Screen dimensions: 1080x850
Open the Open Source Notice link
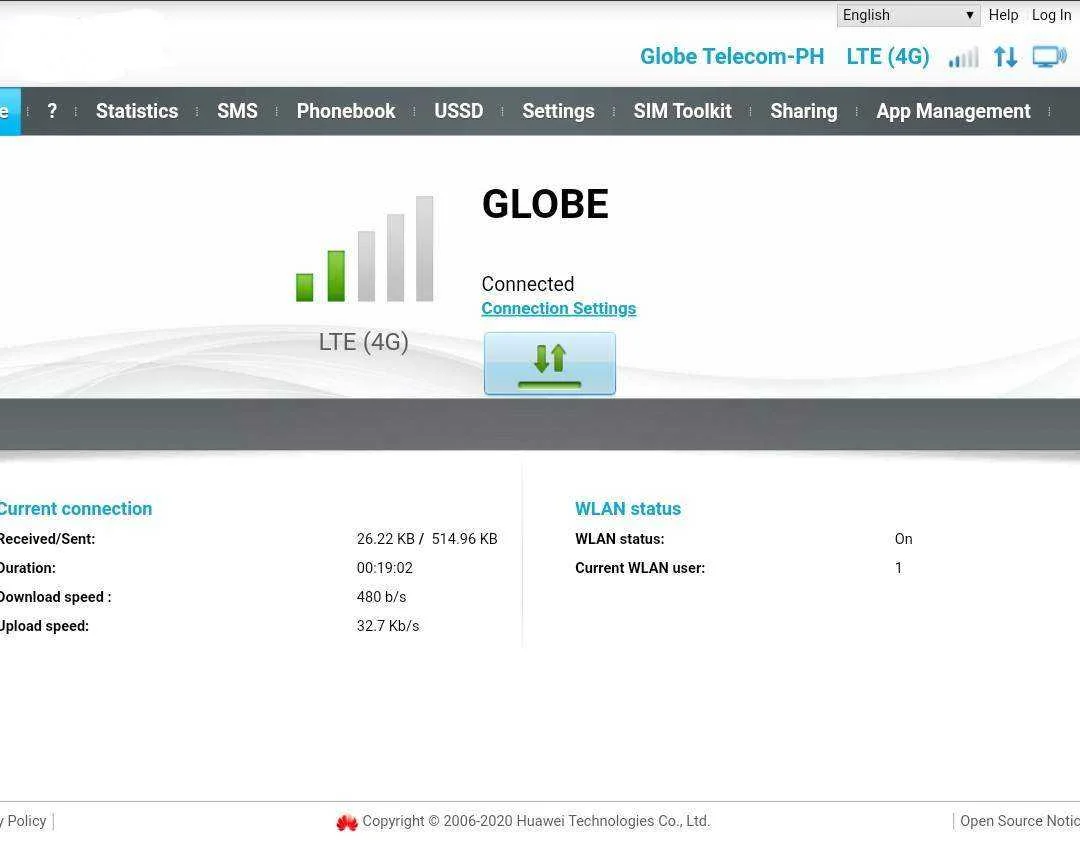point(1019,821)
